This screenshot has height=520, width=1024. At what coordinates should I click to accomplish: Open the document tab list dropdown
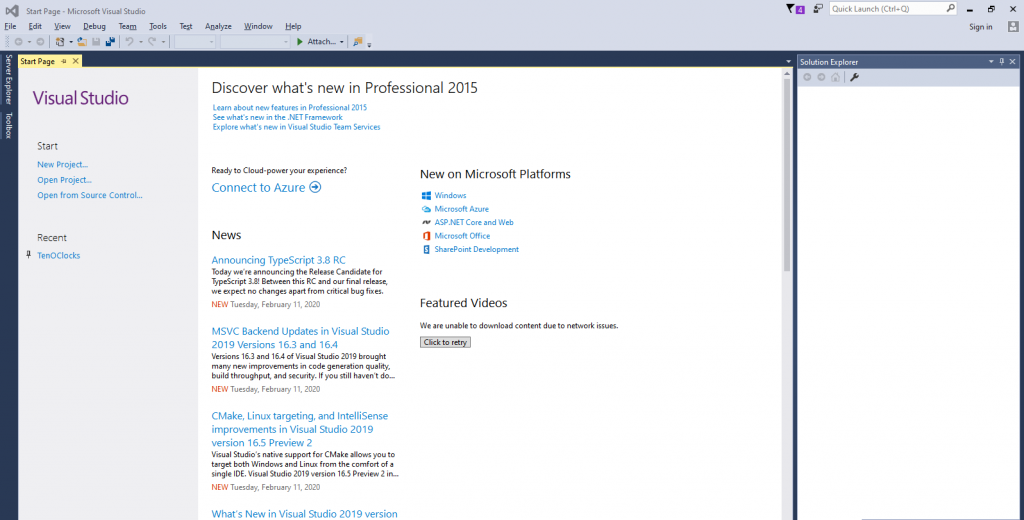(x=788, y=61)
